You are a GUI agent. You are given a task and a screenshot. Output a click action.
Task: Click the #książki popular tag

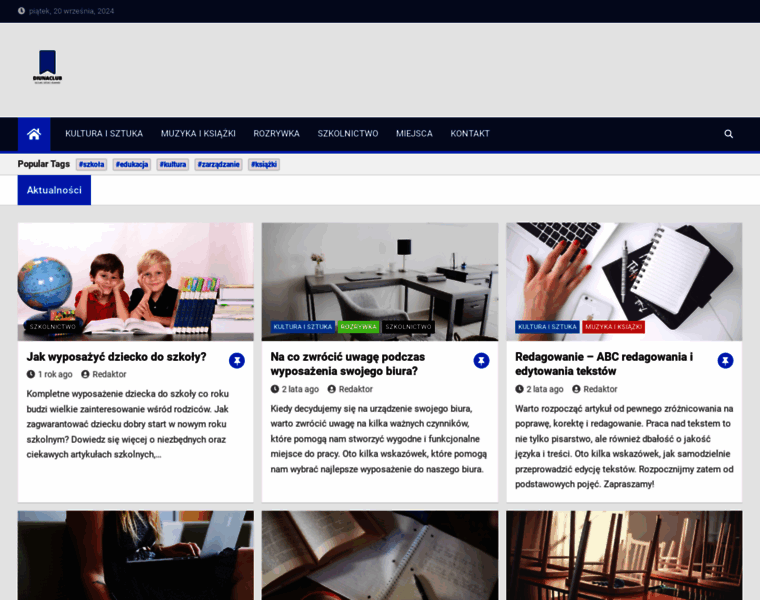tap(264, 164)
